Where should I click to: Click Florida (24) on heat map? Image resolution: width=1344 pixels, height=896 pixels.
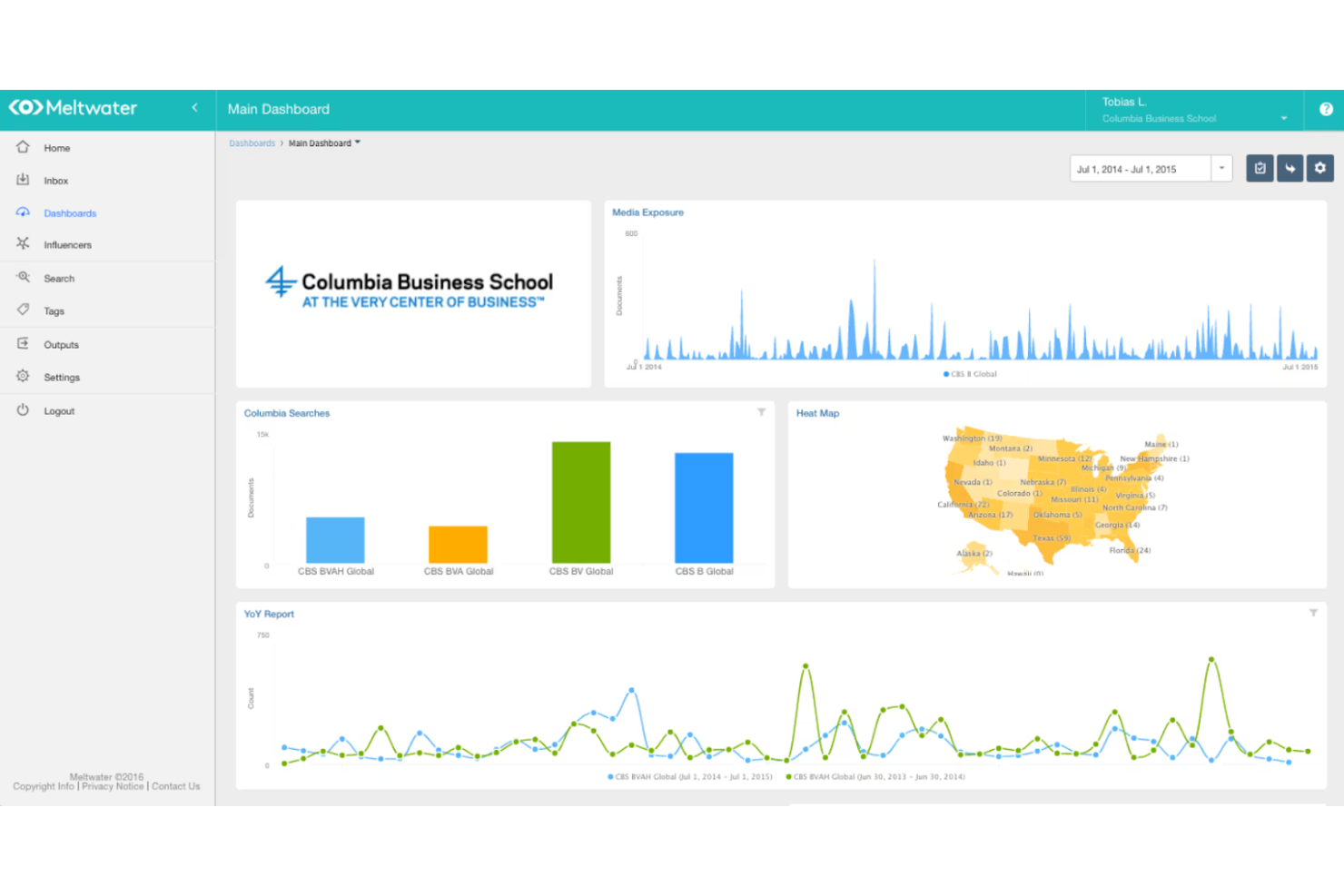[1130, 550]
